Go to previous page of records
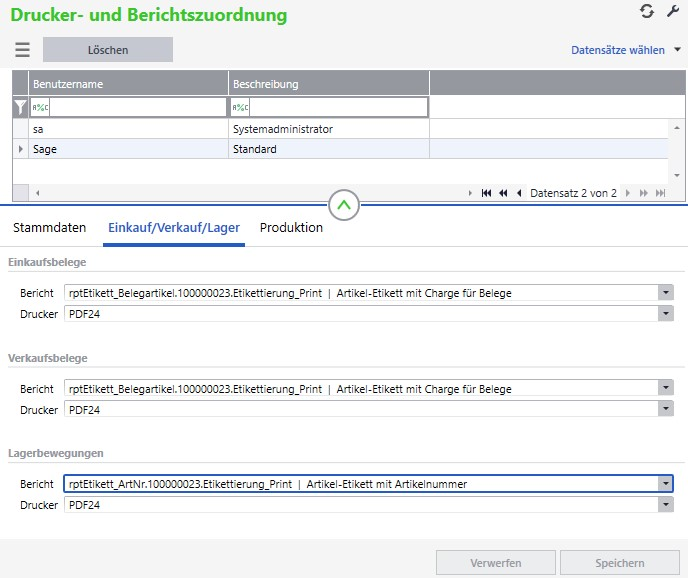This screenshot has height=578, width=688. click(x=503, y=193)
